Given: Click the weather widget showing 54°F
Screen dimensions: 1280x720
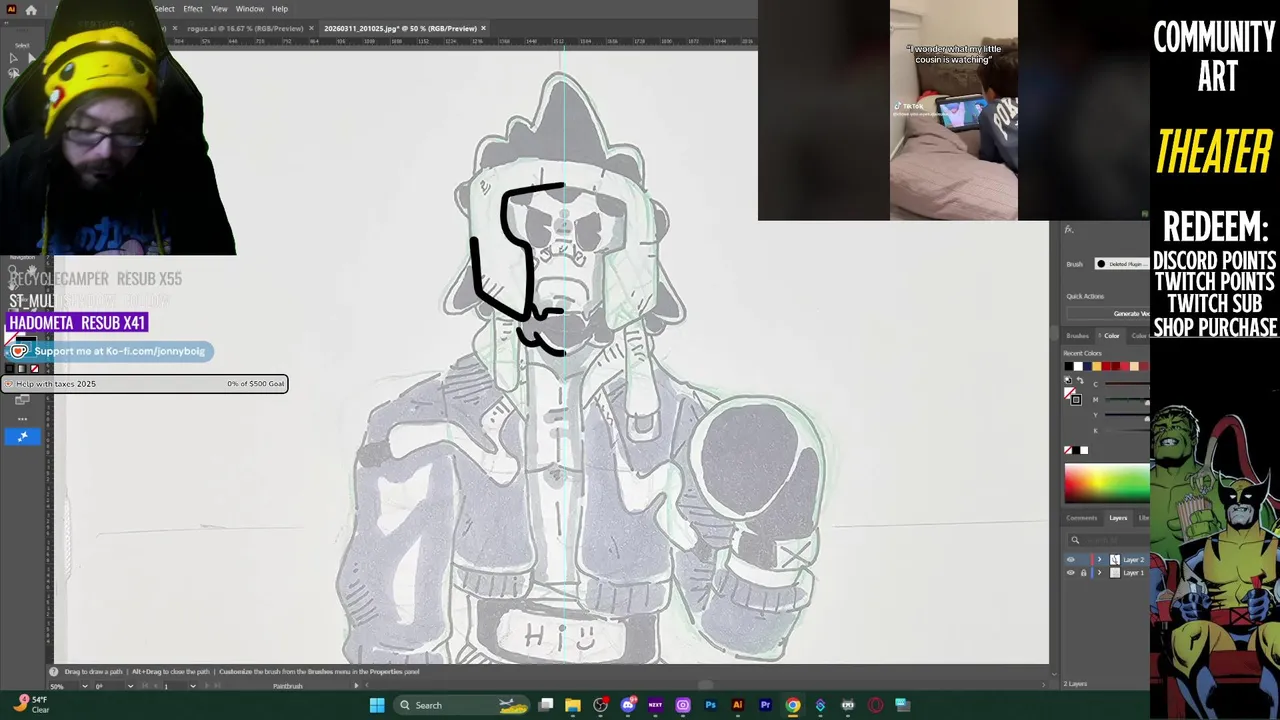Looking at the screenshot, I should pos(30,704).
